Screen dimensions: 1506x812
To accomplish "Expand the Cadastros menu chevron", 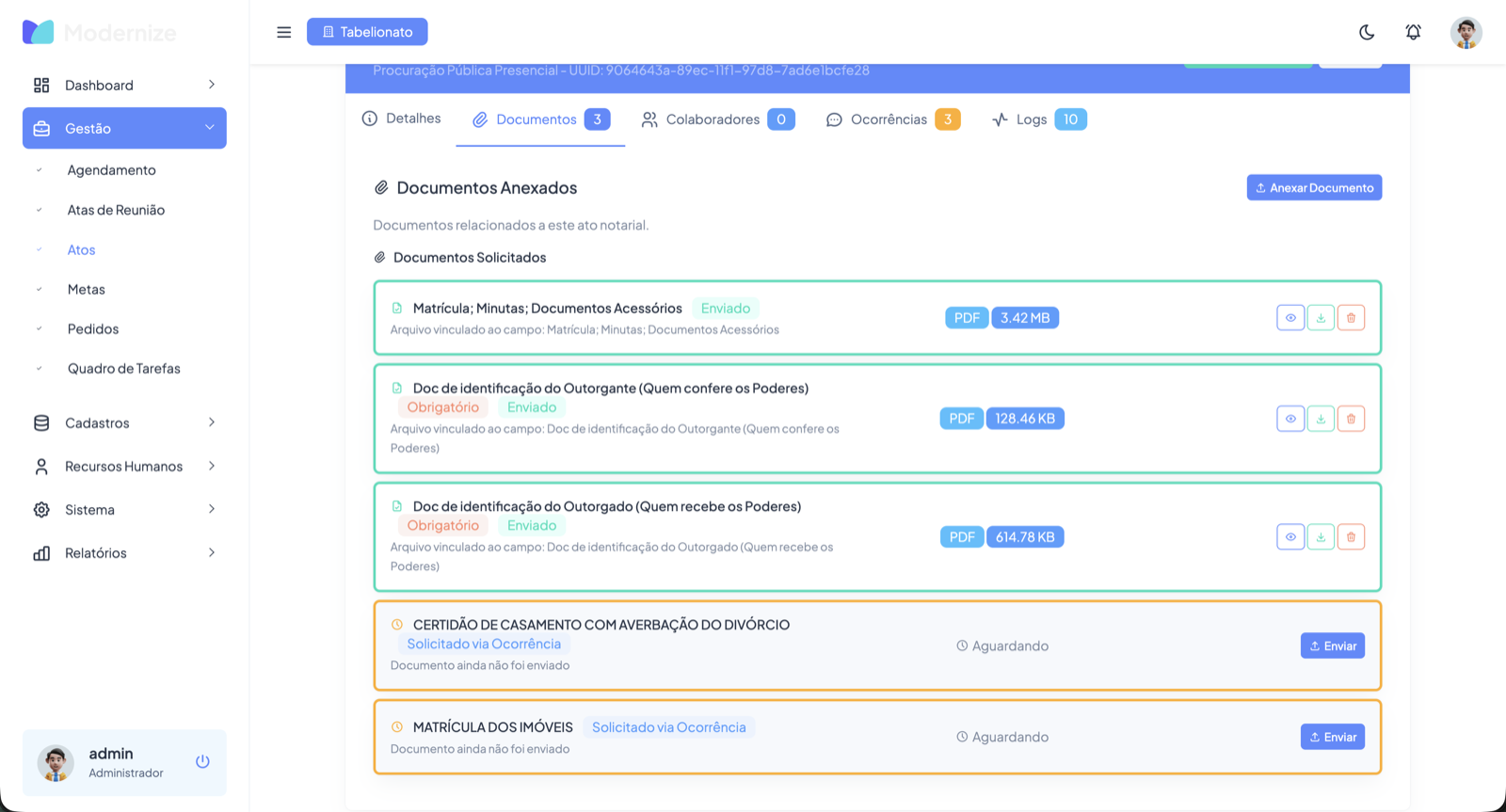I will click(212, 422).
